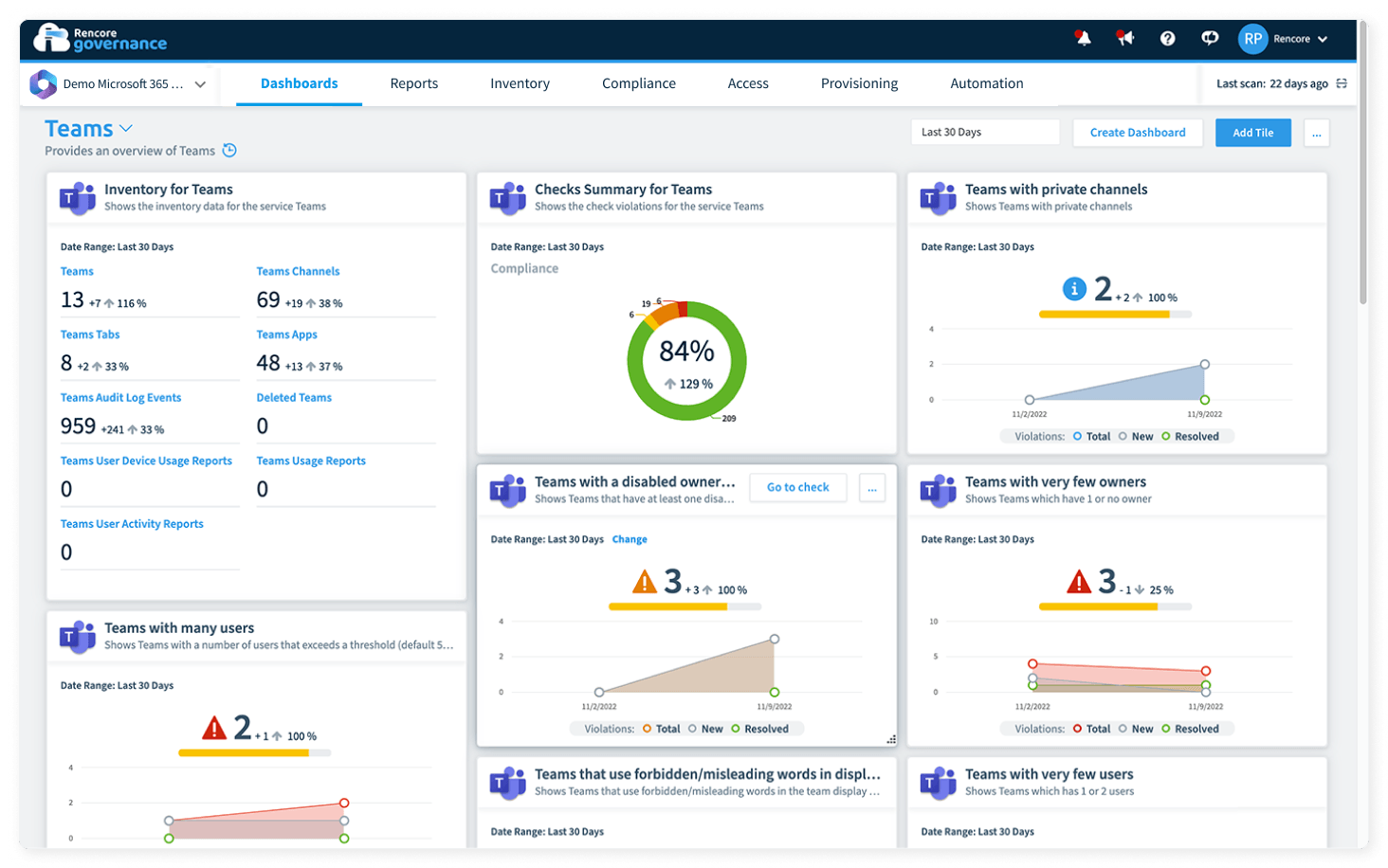The width and height of the screenshot is (1388, 868).
Task: Click progress bar under private channels count
Action: pos(1115,315)
